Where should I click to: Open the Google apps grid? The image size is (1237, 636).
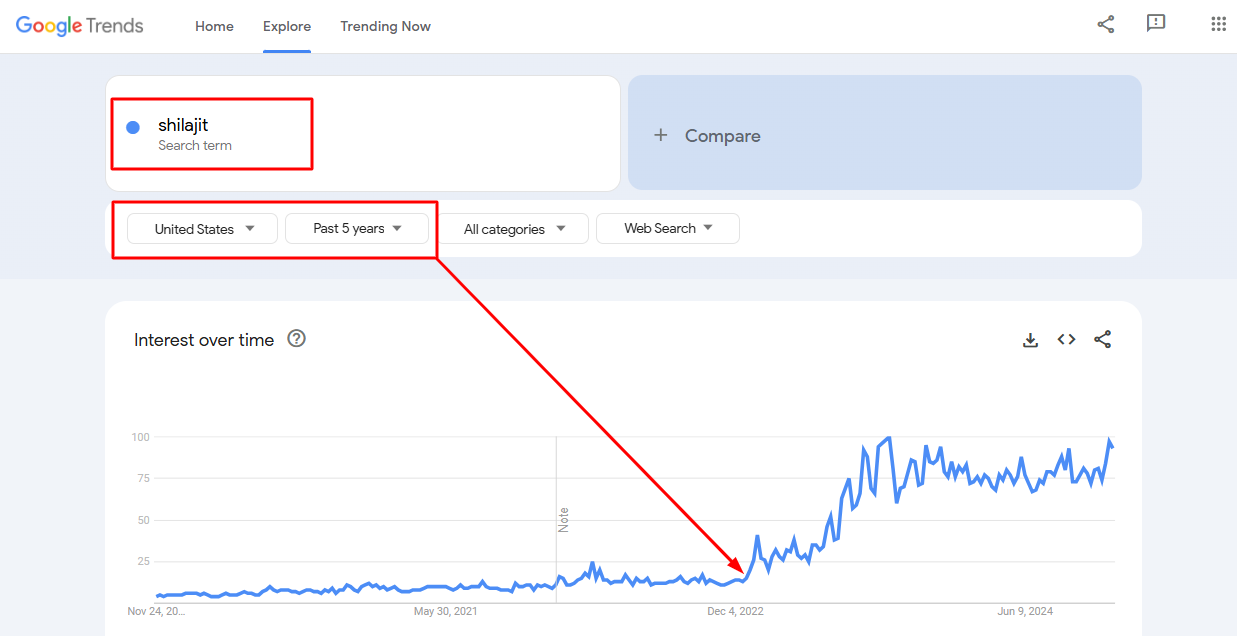1218,25
